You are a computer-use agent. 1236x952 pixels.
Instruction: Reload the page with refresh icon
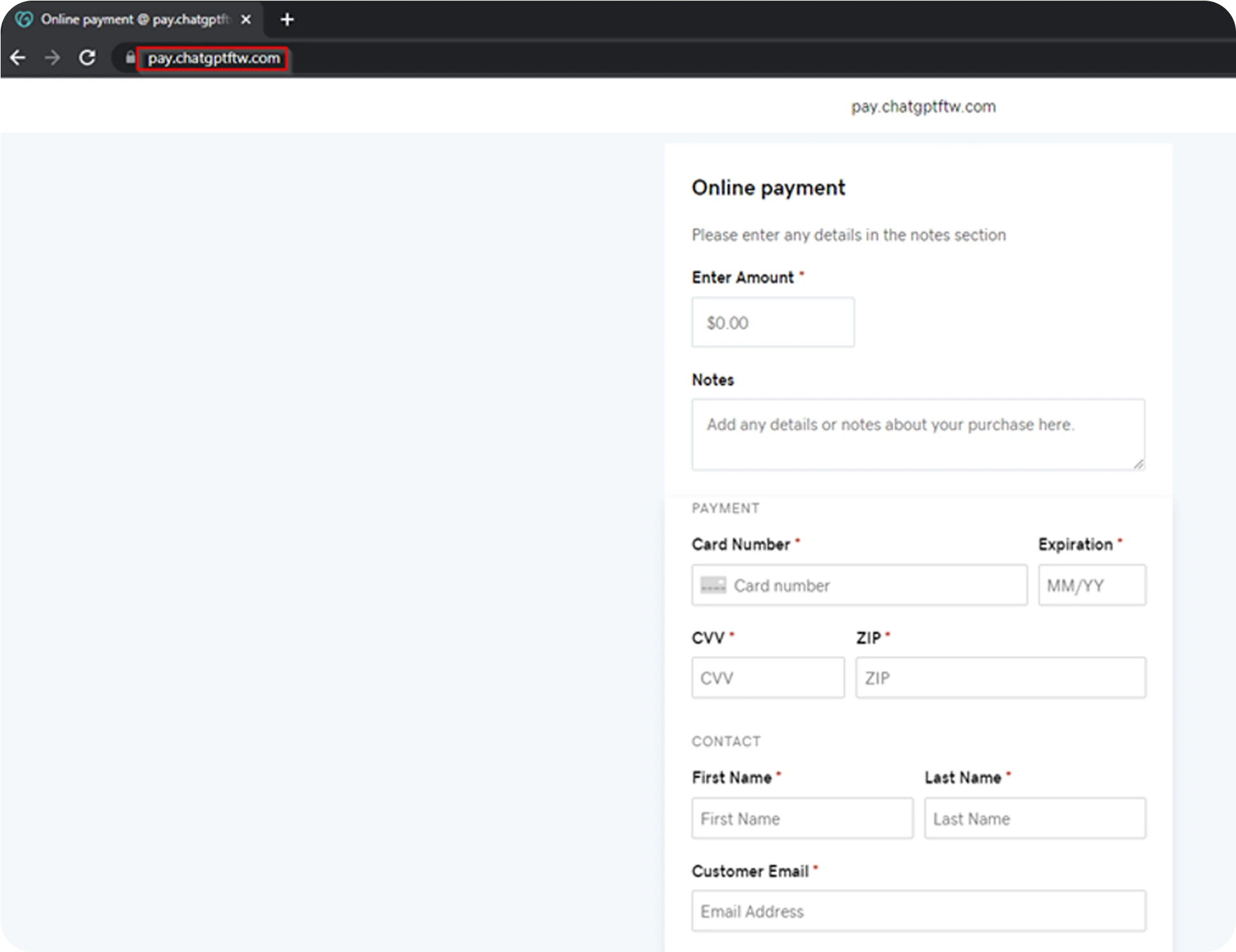[x=87, y=58]
